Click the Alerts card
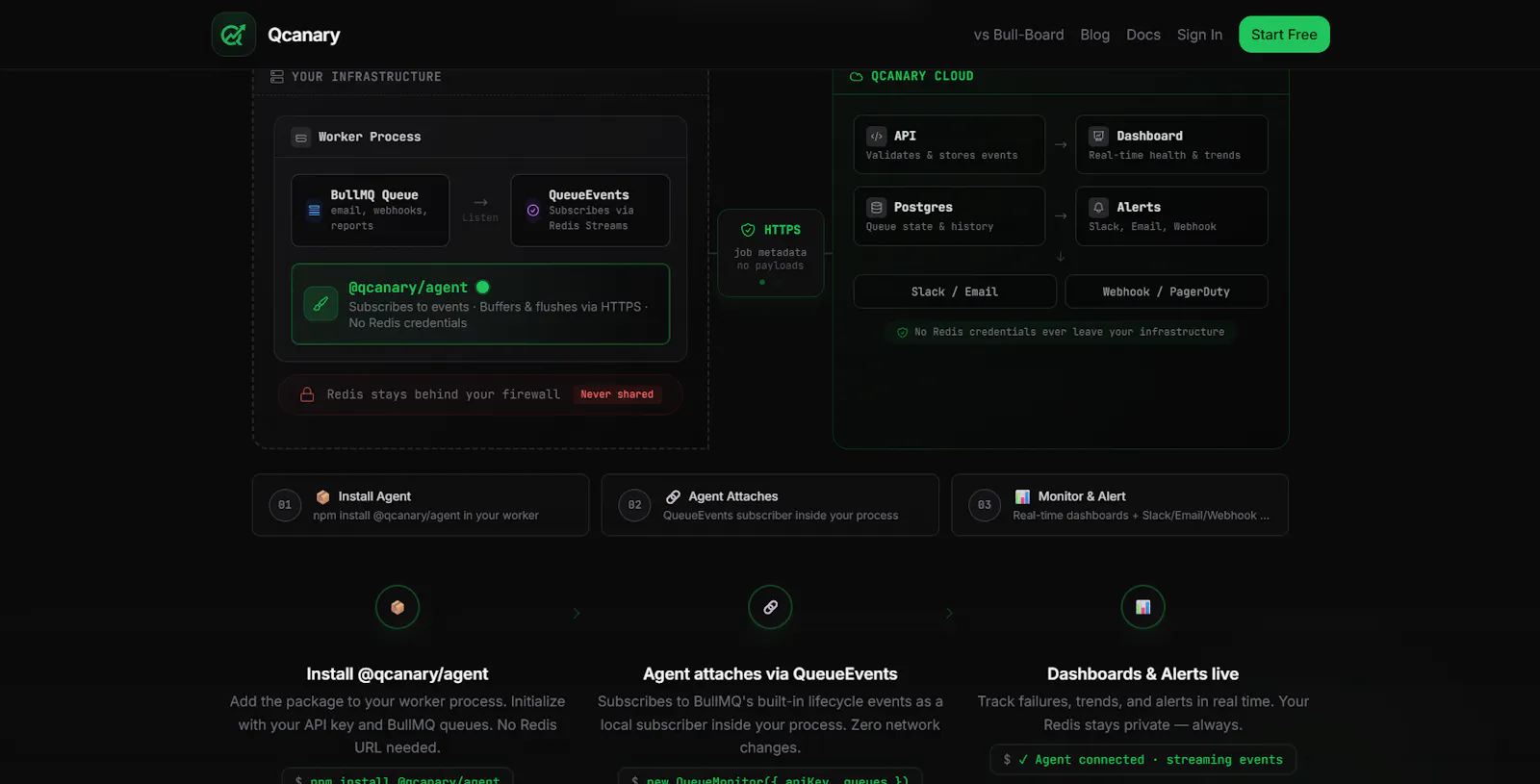The image size is (1540, 784). point(1171,216)
